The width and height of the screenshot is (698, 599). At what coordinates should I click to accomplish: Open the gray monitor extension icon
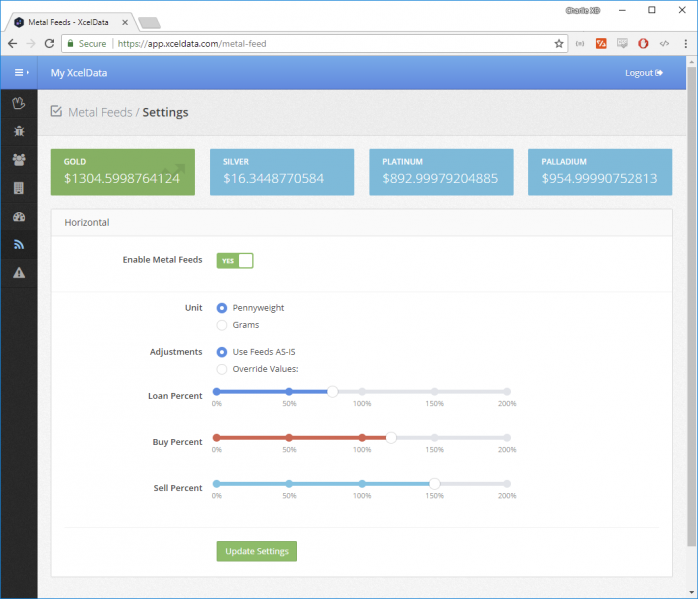pos(622,43)
